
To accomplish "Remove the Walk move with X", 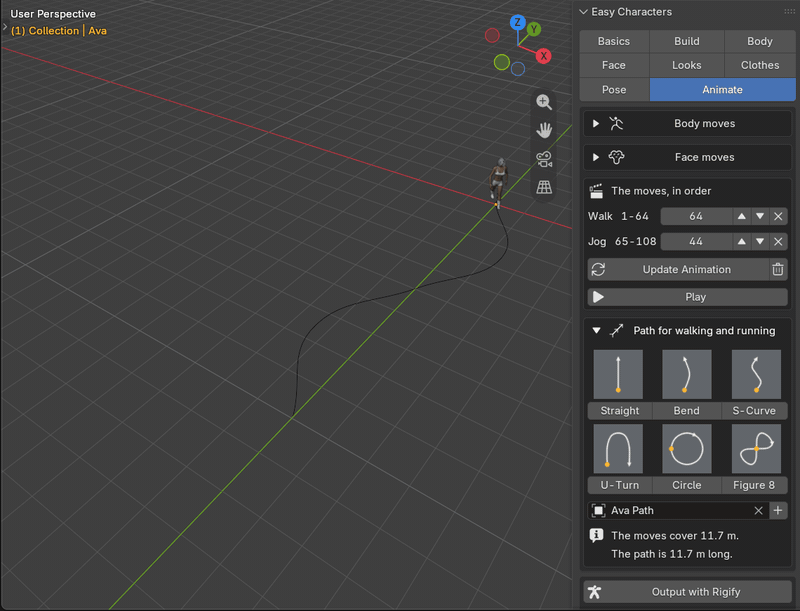I will pyautogui.click(x=778, y=216).
